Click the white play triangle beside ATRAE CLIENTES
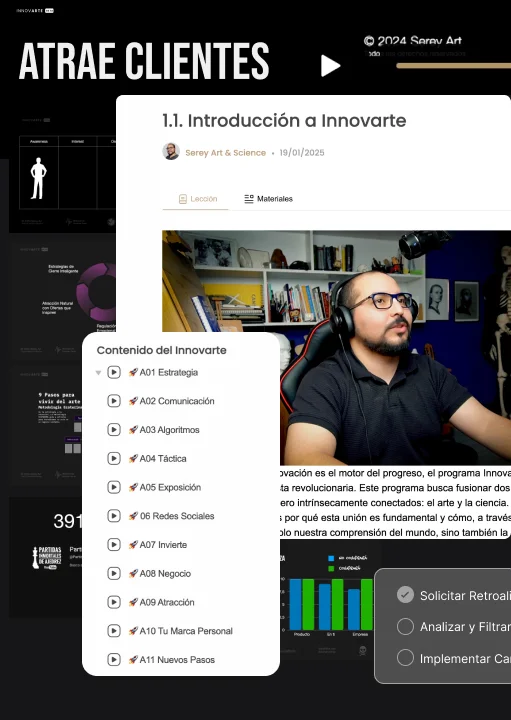The height and width of the screenshot is (720, 511). (330, 66)
